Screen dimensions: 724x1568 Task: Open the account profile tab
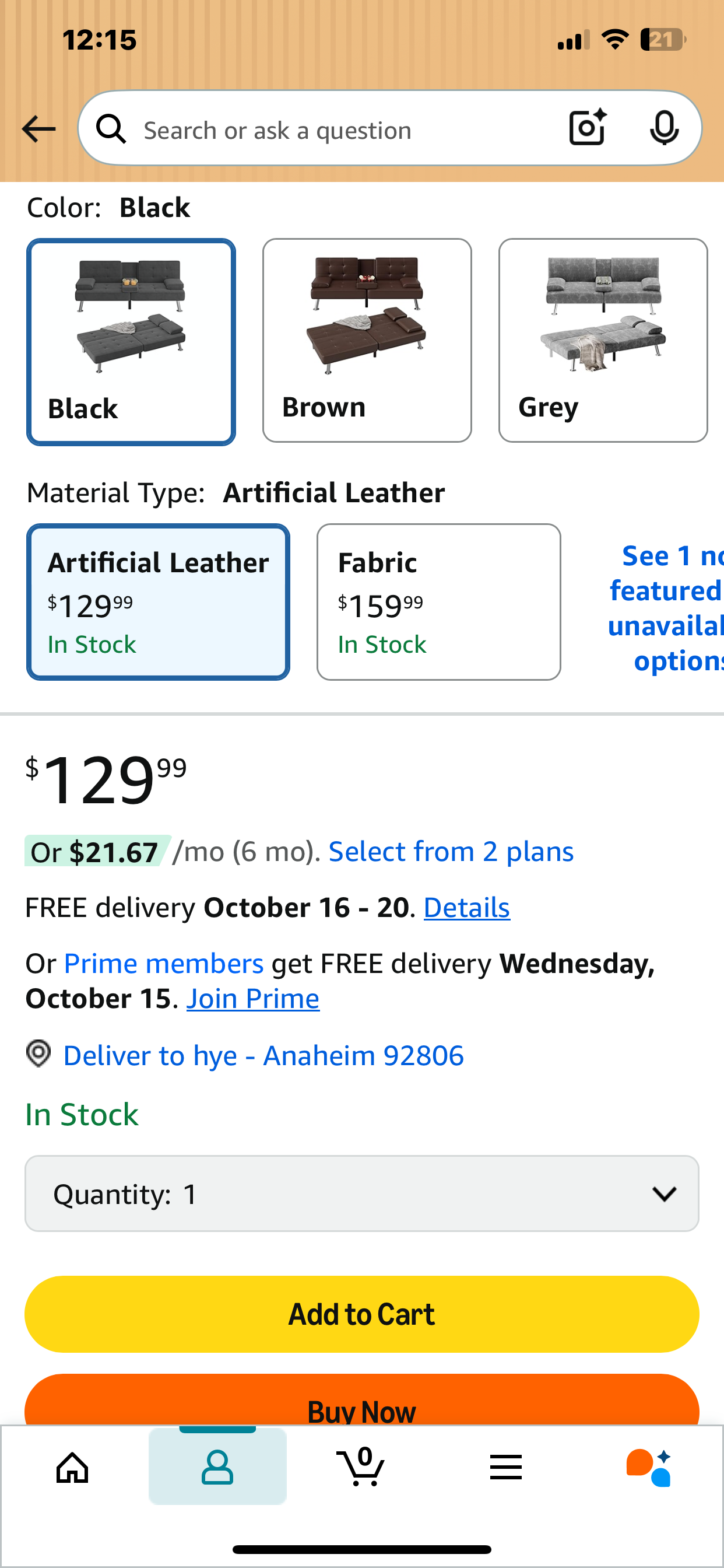(x=217, y=1468)
